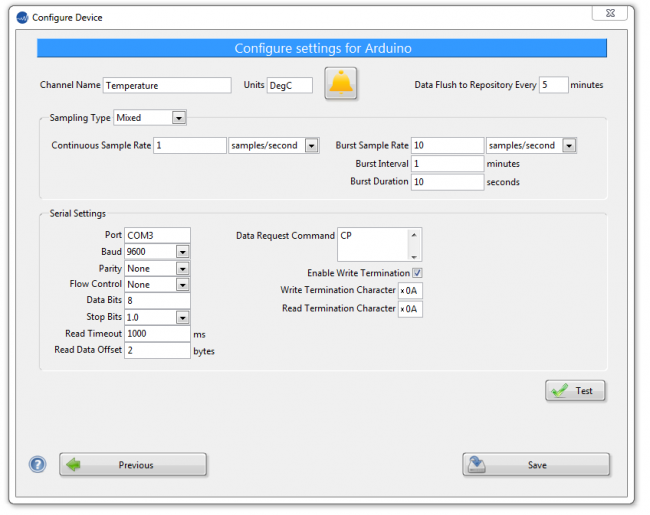Click the Read Data Offset field

tap(157, 350)
